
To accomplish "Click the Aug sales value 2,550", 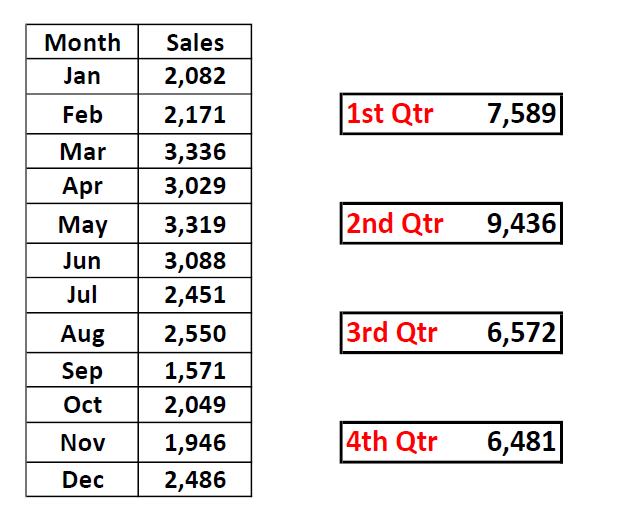I will pos(195,333).
